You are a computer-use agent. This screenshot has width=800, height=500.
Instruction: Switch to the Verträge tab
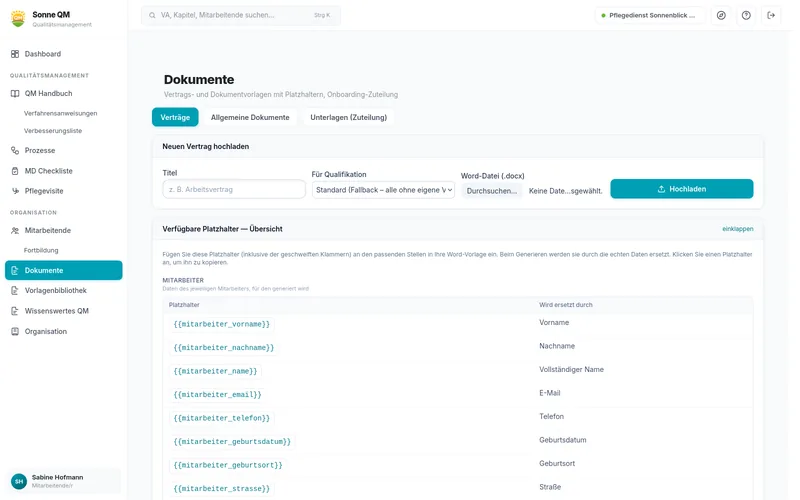(x=175, y=117)
